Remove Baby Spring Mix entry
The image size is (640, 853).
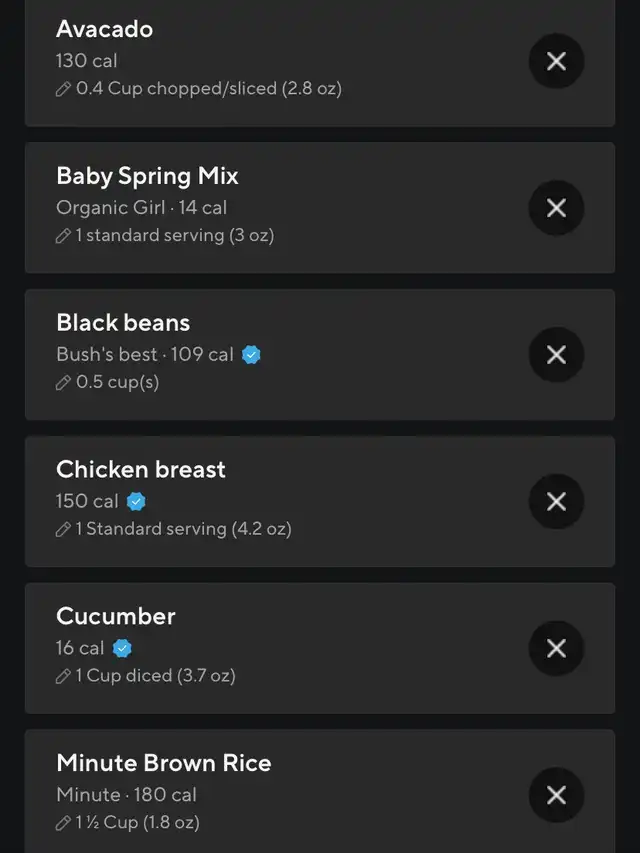556,208
